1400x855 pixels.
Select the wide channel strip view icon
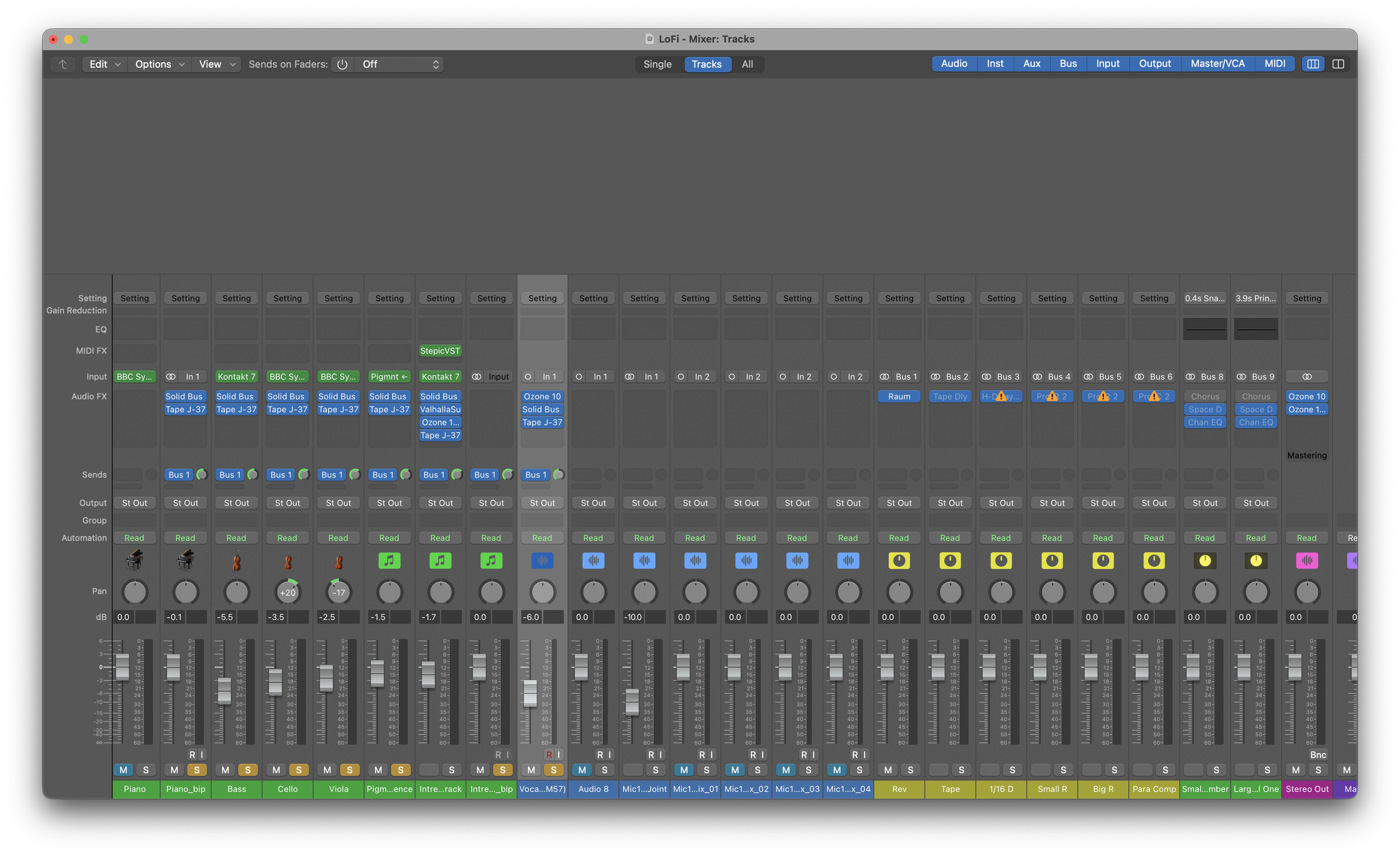pyautogui.click(x=1338, y=64)
